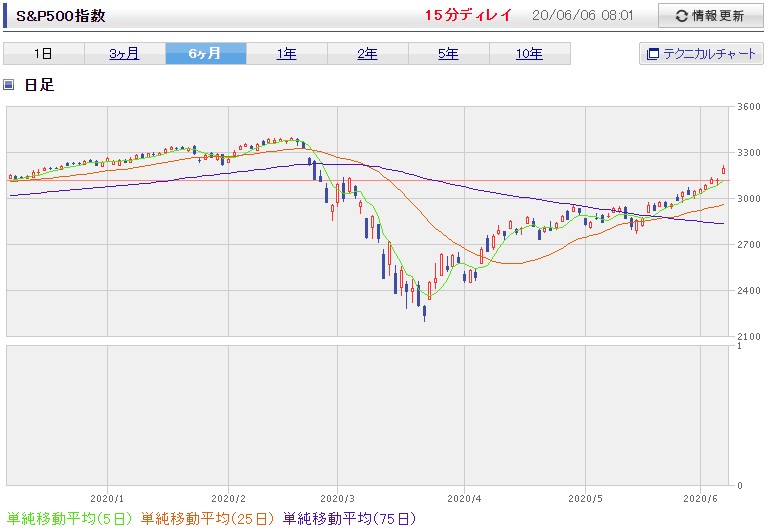Click the 2400 price axis label

(749, 291)
